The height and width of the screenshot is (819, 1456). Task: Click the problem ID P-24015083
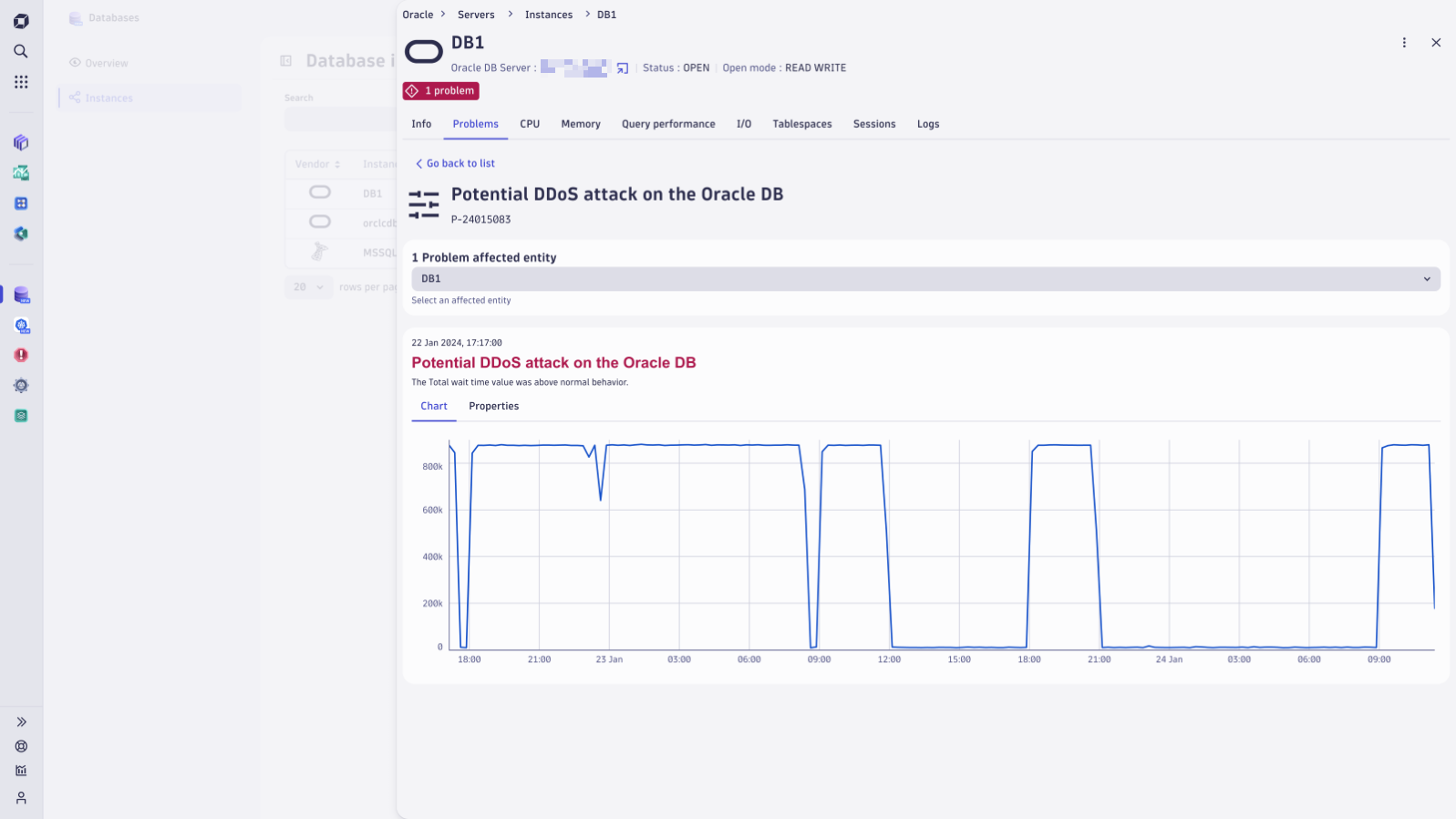pyautogui.click(x=480, y=220)
